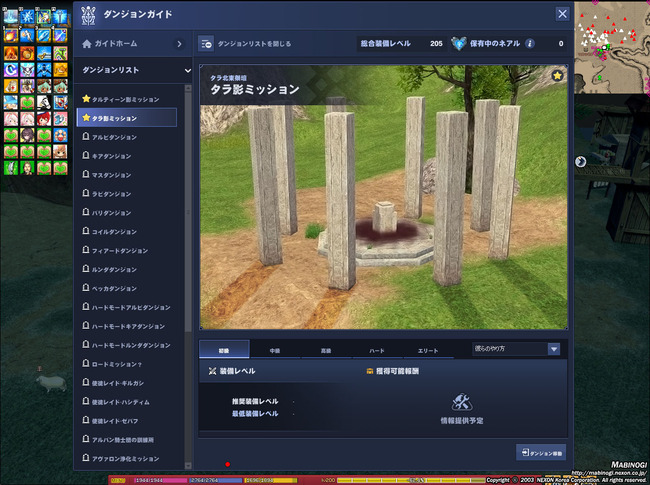Click the pink HP bar at bottom
Image resolution: width=650 pixels, height=485 pixels.
tap(161, 480)
